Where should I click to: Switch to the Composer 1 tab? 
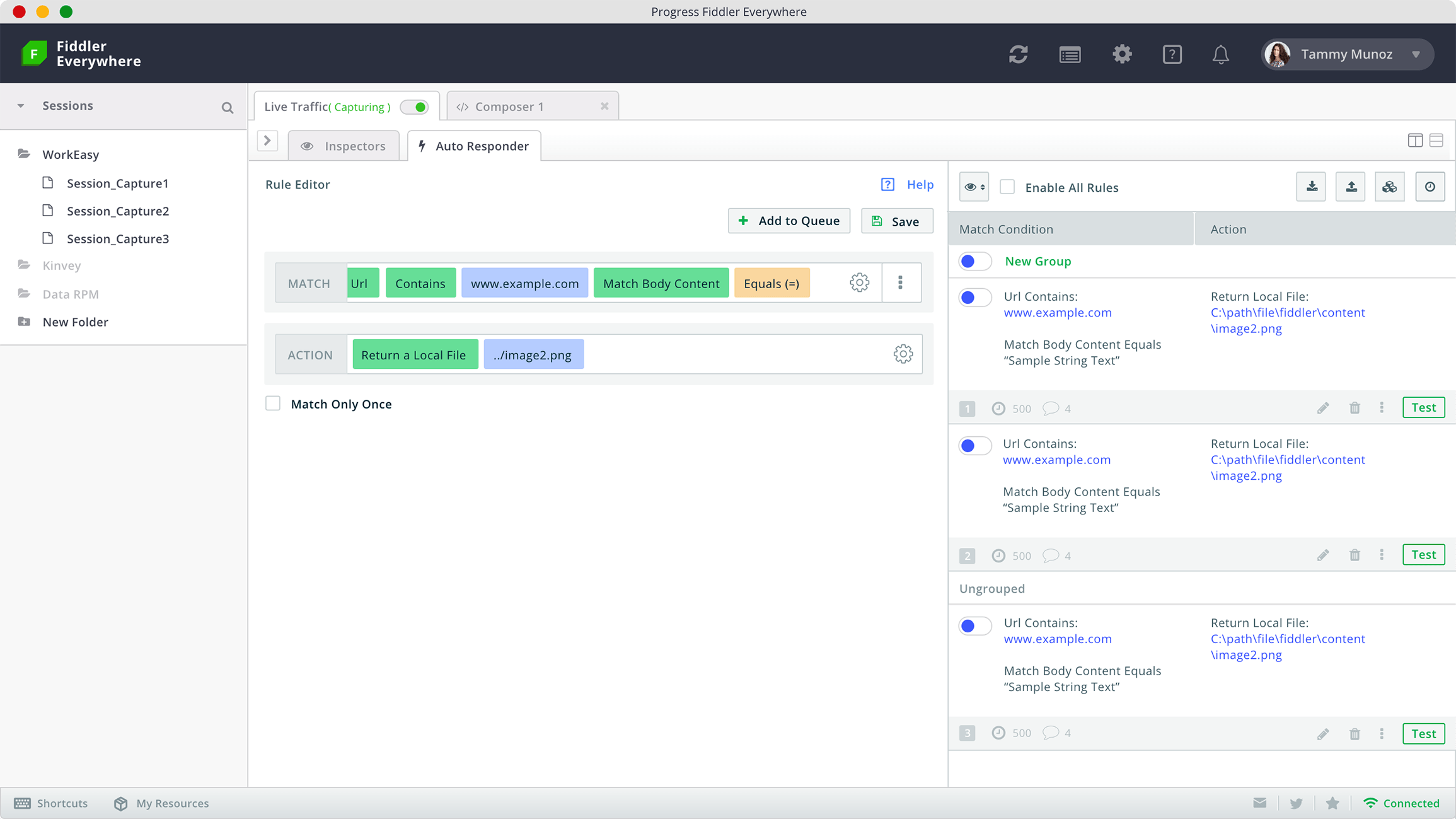coord(532,106)
